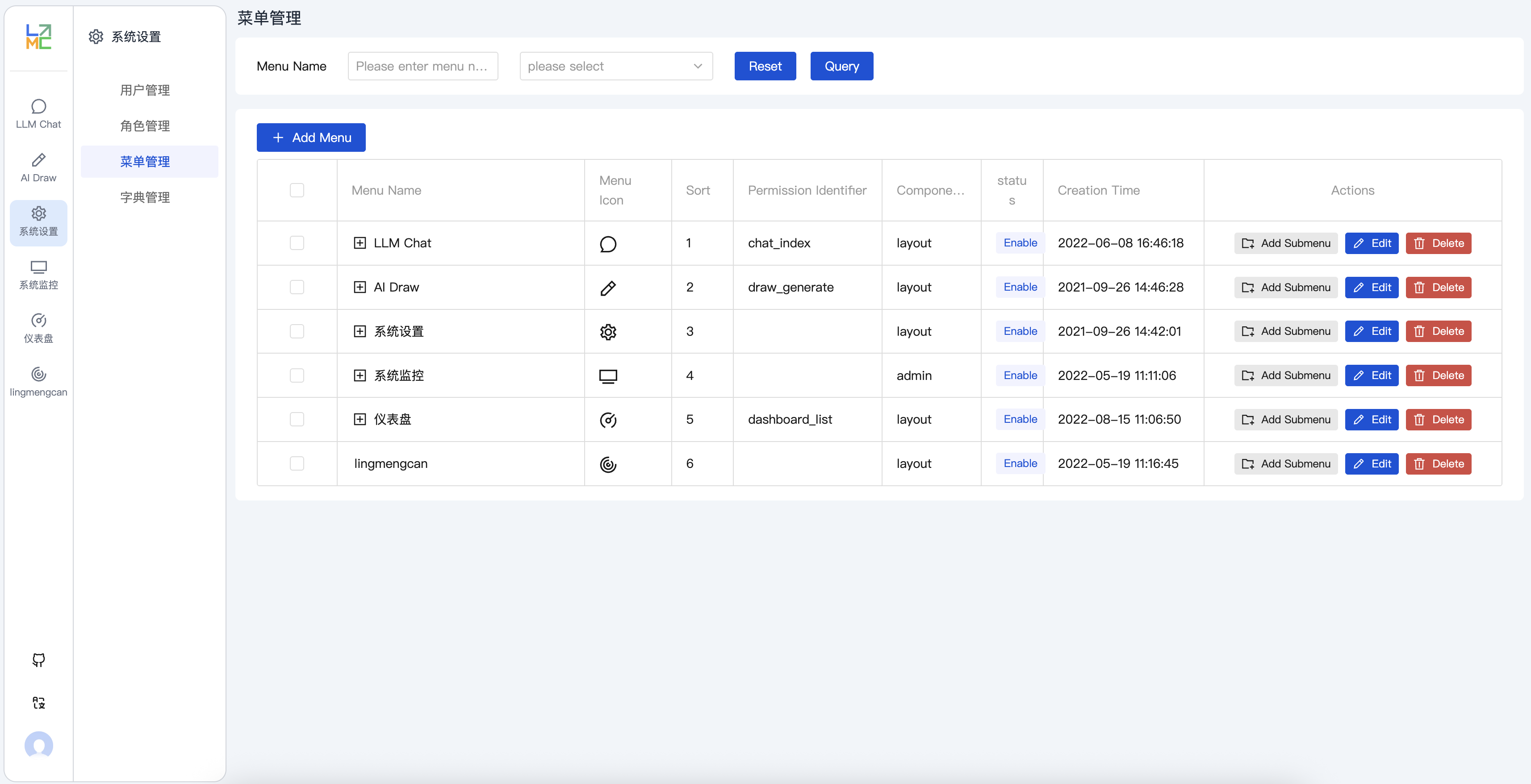Check the 系统设置 row checkbox
Image resolution: width=1531 pixels, height=784 pixels.
[x=297, y=331]
